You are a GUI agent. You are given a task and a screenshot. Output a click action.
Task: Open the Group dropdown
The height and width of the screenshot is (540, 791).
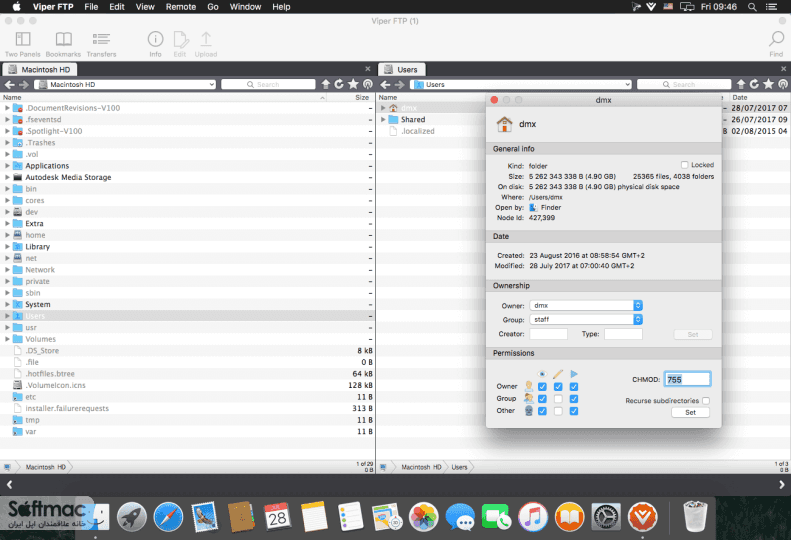[586, 319]
